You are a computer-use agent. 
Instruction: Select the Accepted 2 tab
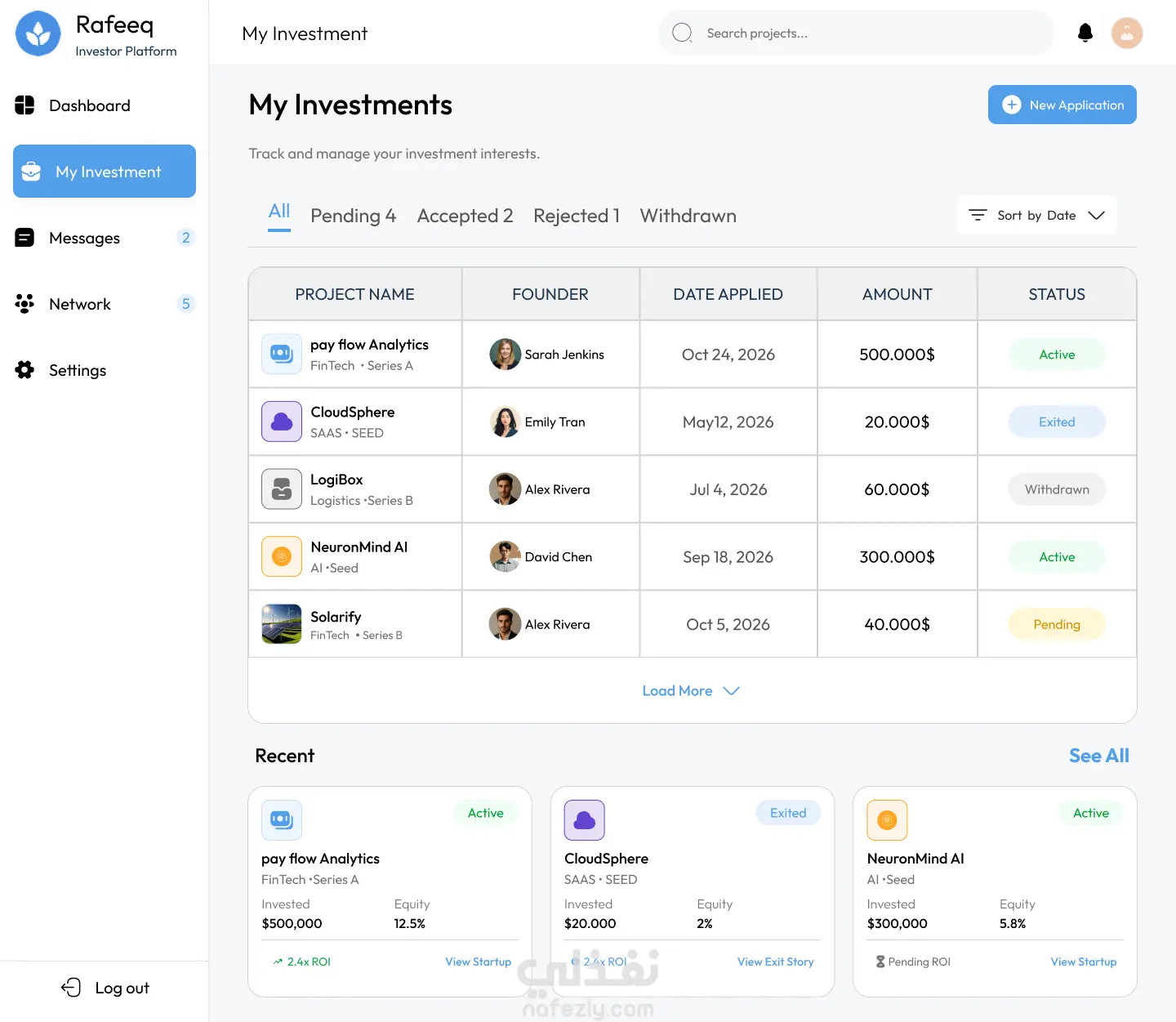[x=465, y=216]
